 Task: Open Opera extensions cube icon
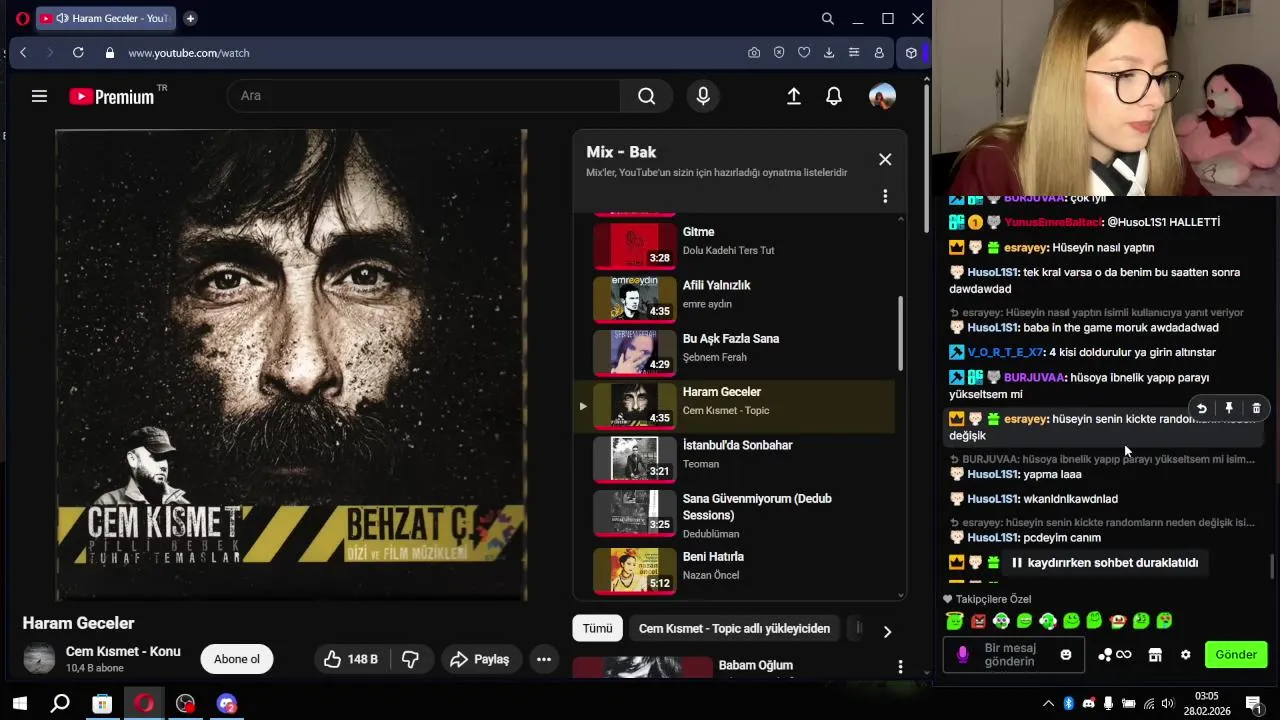point(911,53)
